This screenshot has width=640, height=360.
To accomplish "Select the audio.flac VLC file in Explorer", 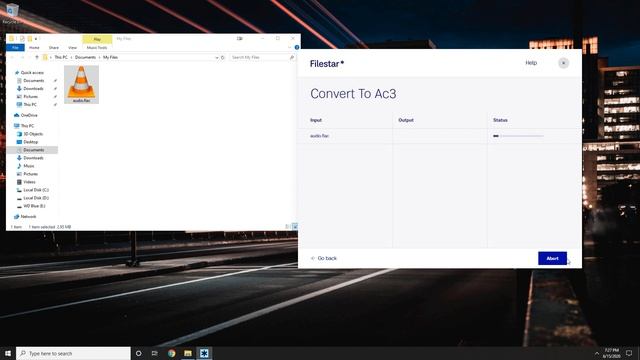I will (x=81, y=84).
